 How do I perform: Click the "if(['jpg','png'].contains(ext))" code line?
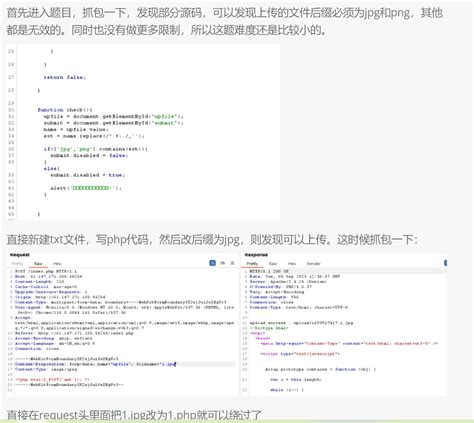click(96, 149)
